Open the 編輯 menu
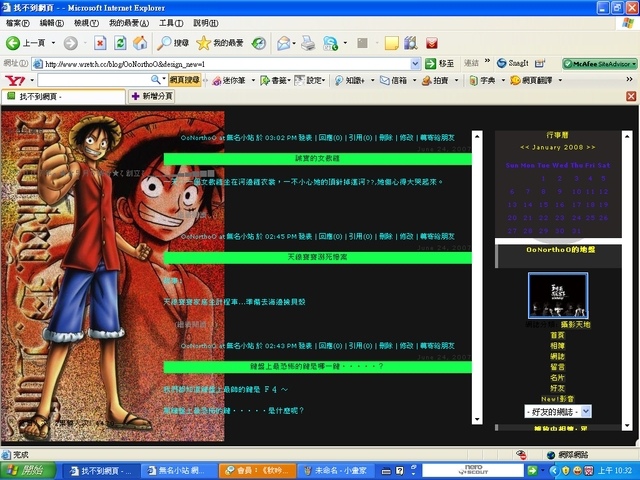 52,23
